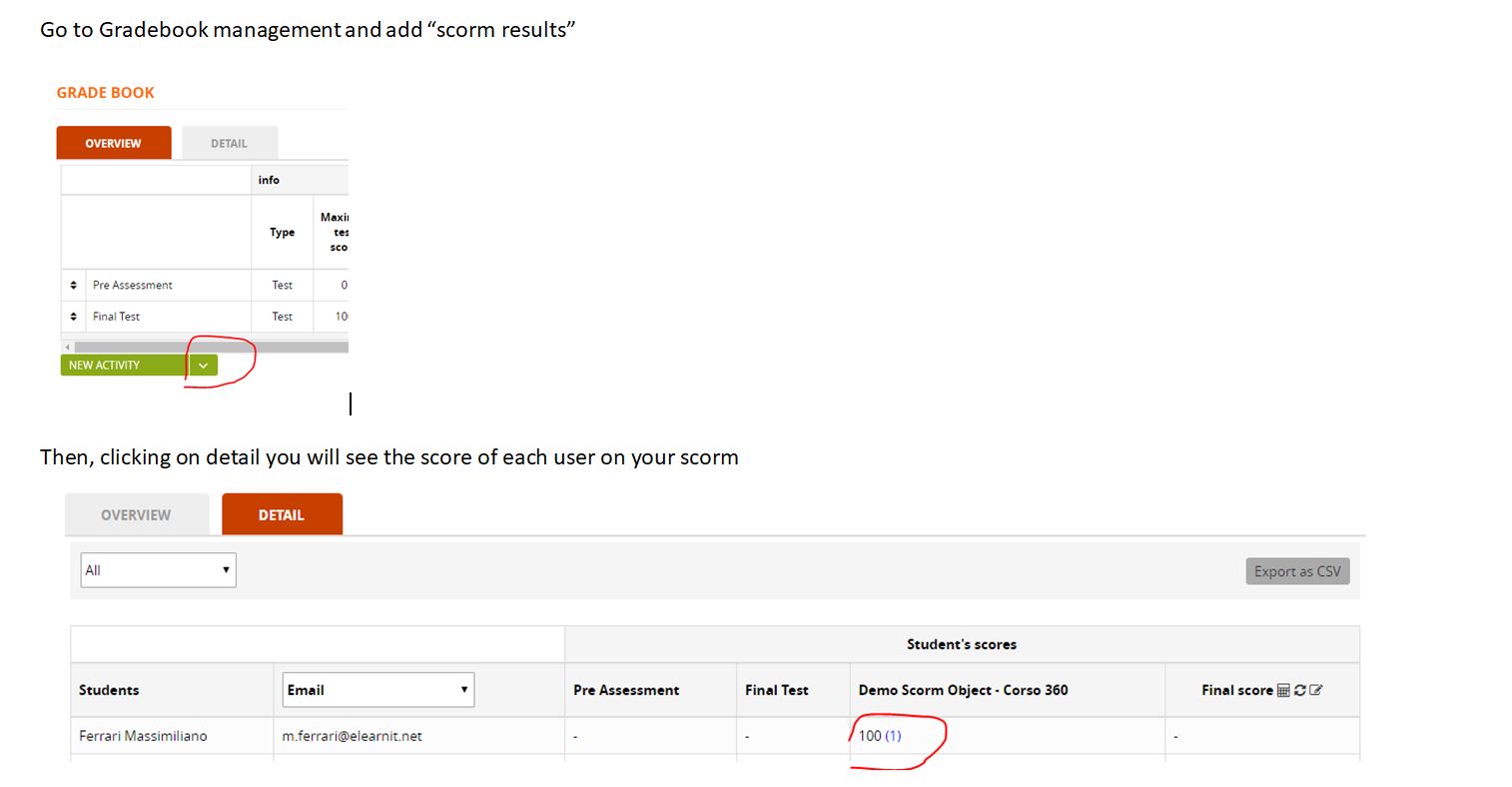
Task: Click left arrow of the gradebook horizontal scrollbar
Action: point(68,347)
